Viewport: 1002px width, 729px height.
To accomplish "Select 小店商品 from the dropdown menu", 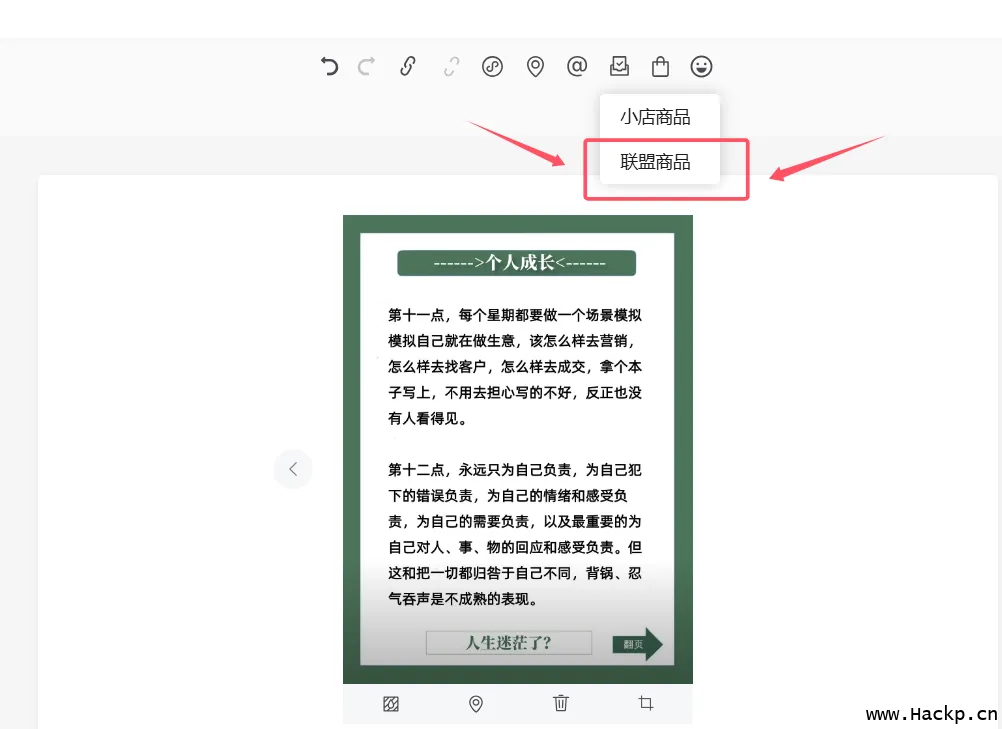I will pos(656,117).
